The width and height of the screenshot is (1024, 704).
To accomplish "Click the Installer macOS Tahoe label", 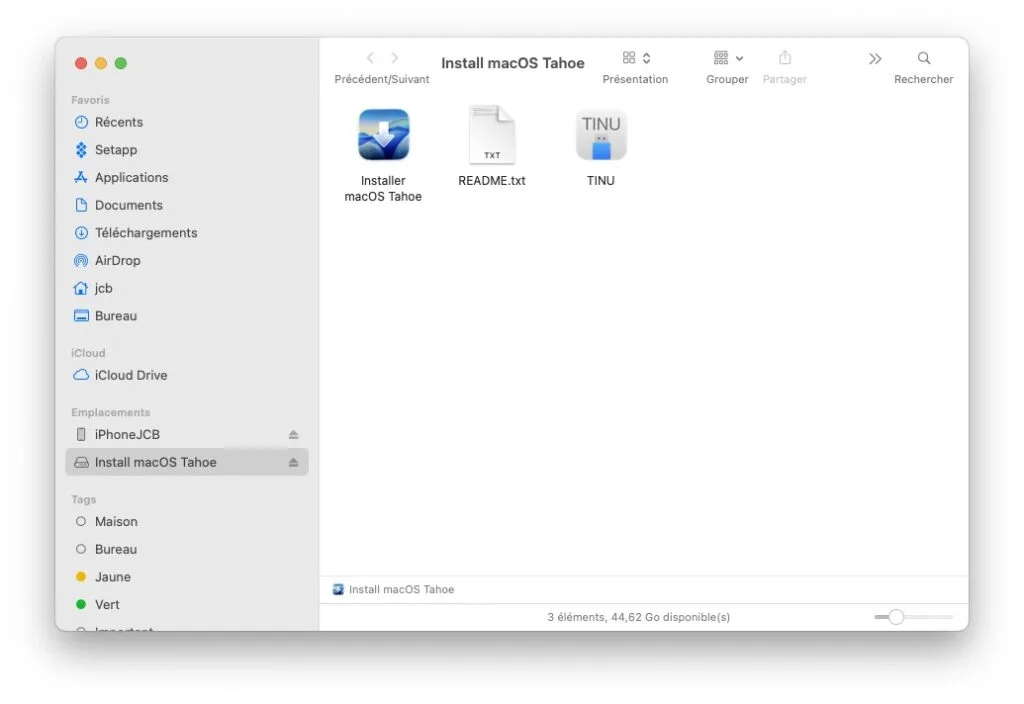I will (383, 188).
